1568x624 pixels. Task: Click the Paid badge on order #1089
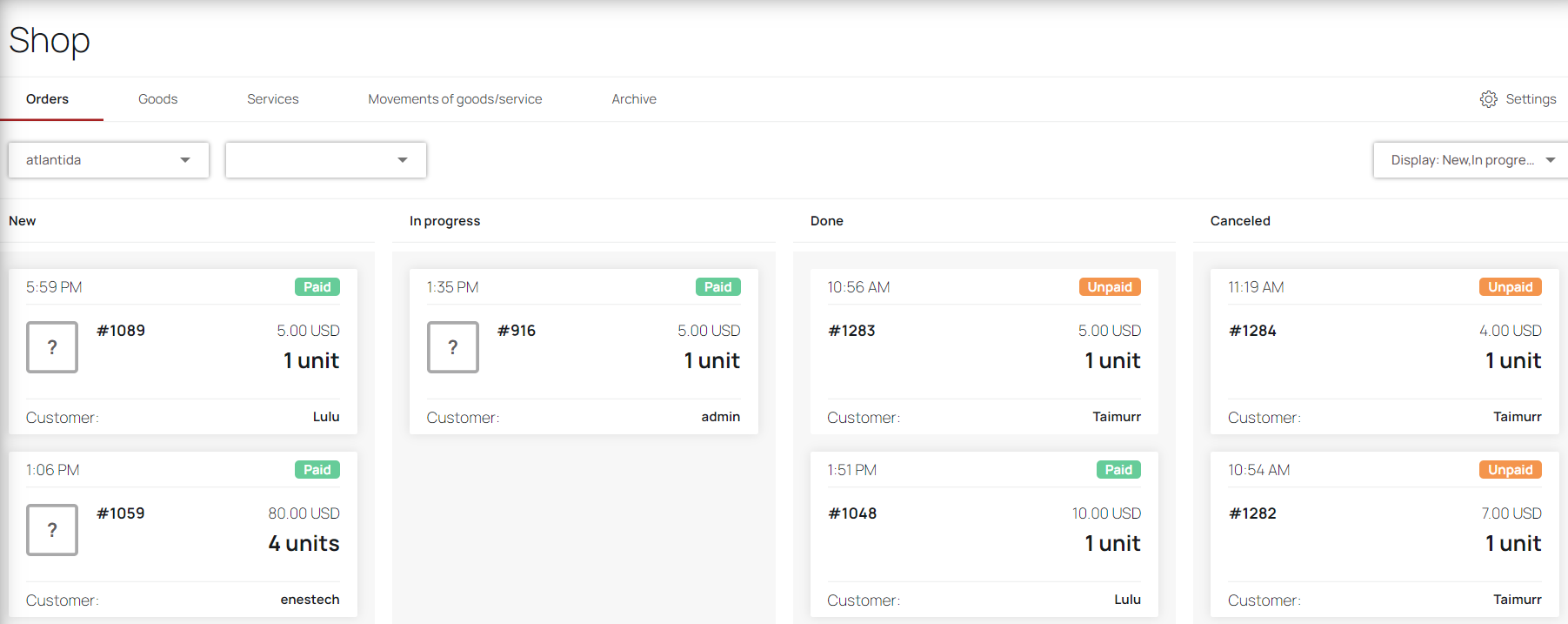[317, 287]
